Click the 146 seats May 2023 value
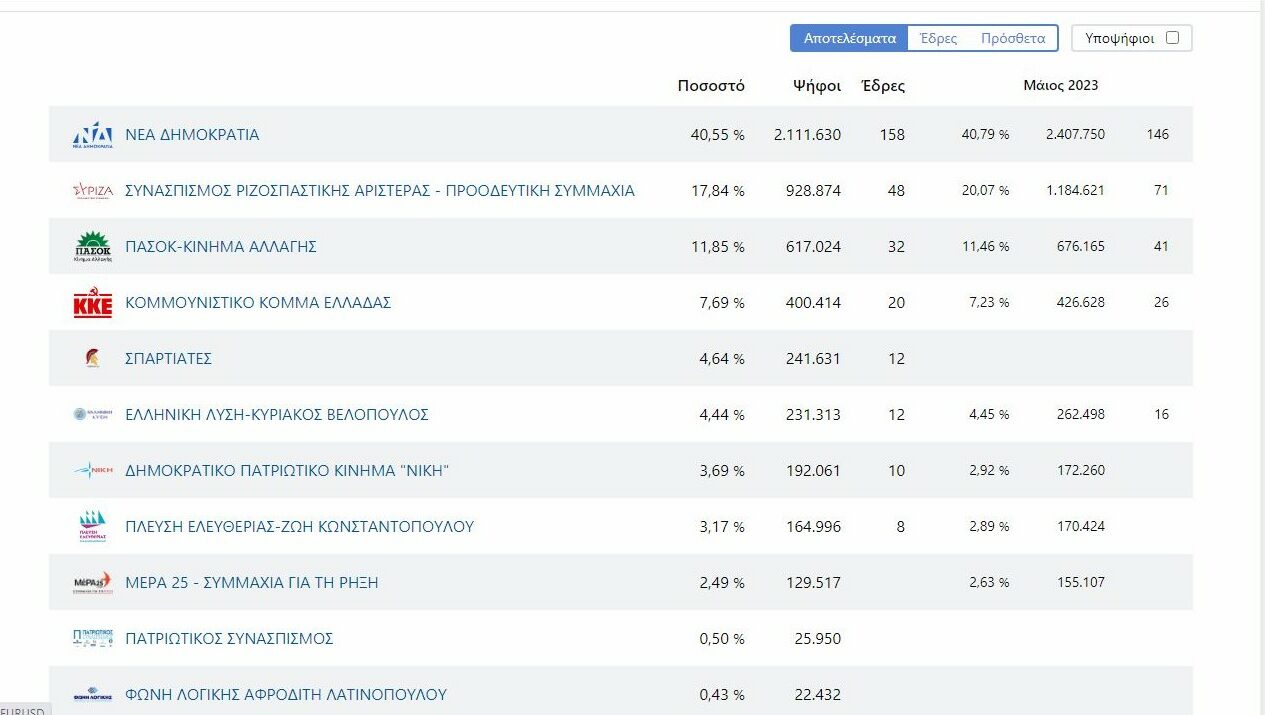 pyautogui.click(x=1157, y=134)
